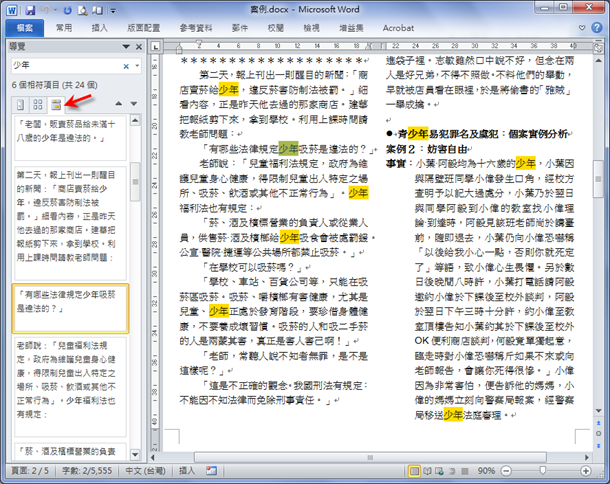Viewport: 610px width, 484px height.
Task: Select result 「老闆，販賣菸品給未滿十八歲的少年
Action: coord(70,137)
